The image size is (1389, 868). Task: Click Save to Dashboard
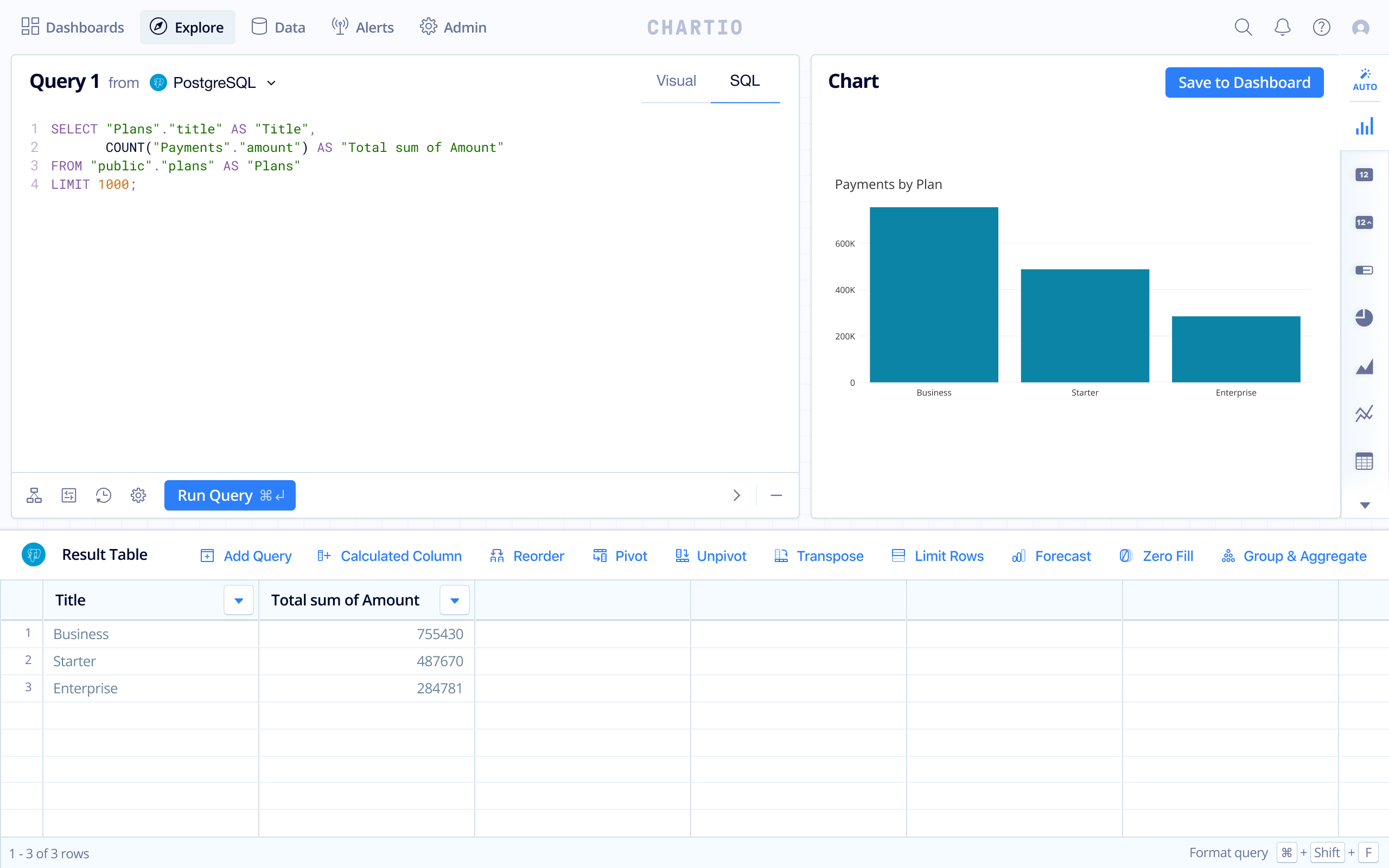pos(1244,82)
